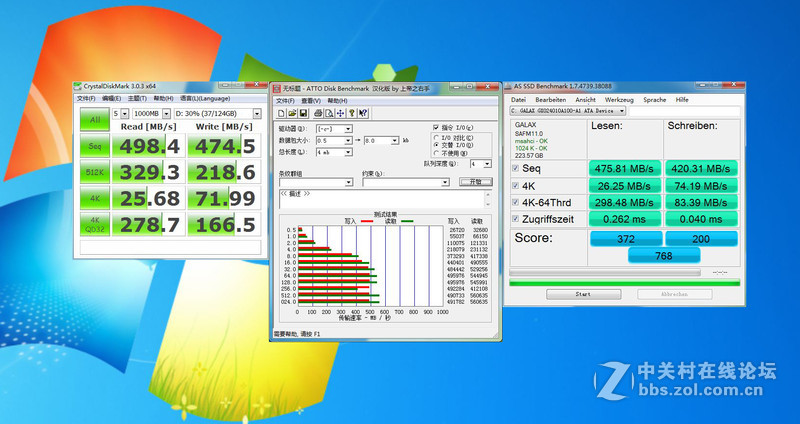Click the context help arrow-question icon
Image resolution: width=800 pixels, height=424 pixels.
coord(361,113)
